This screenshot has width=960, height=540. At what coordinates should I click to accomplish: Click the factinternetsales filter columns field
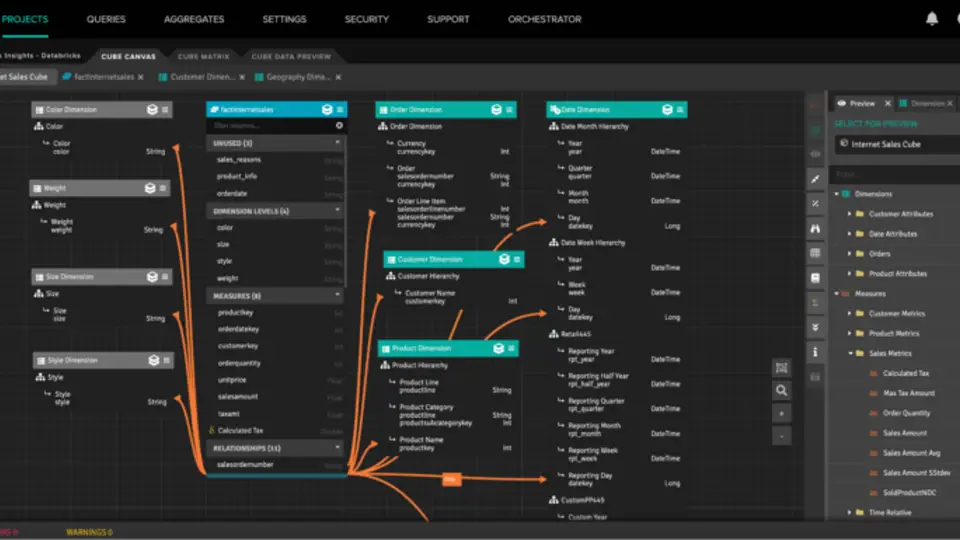click(x=269, y=126)
